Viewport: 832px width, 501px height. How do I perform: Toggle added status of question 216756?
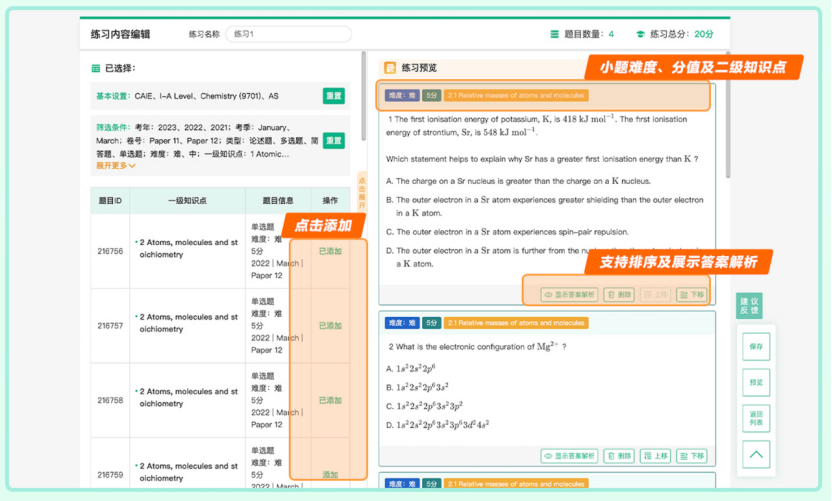[330, 251]
